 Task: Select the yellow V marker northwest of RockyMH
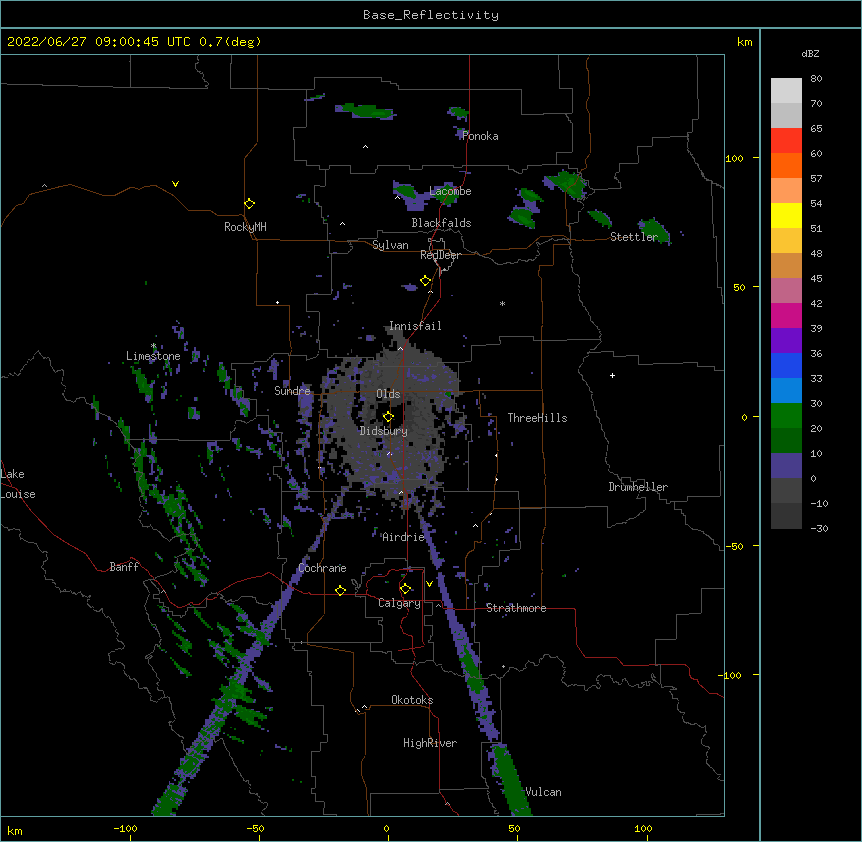[x=175, y=184]
